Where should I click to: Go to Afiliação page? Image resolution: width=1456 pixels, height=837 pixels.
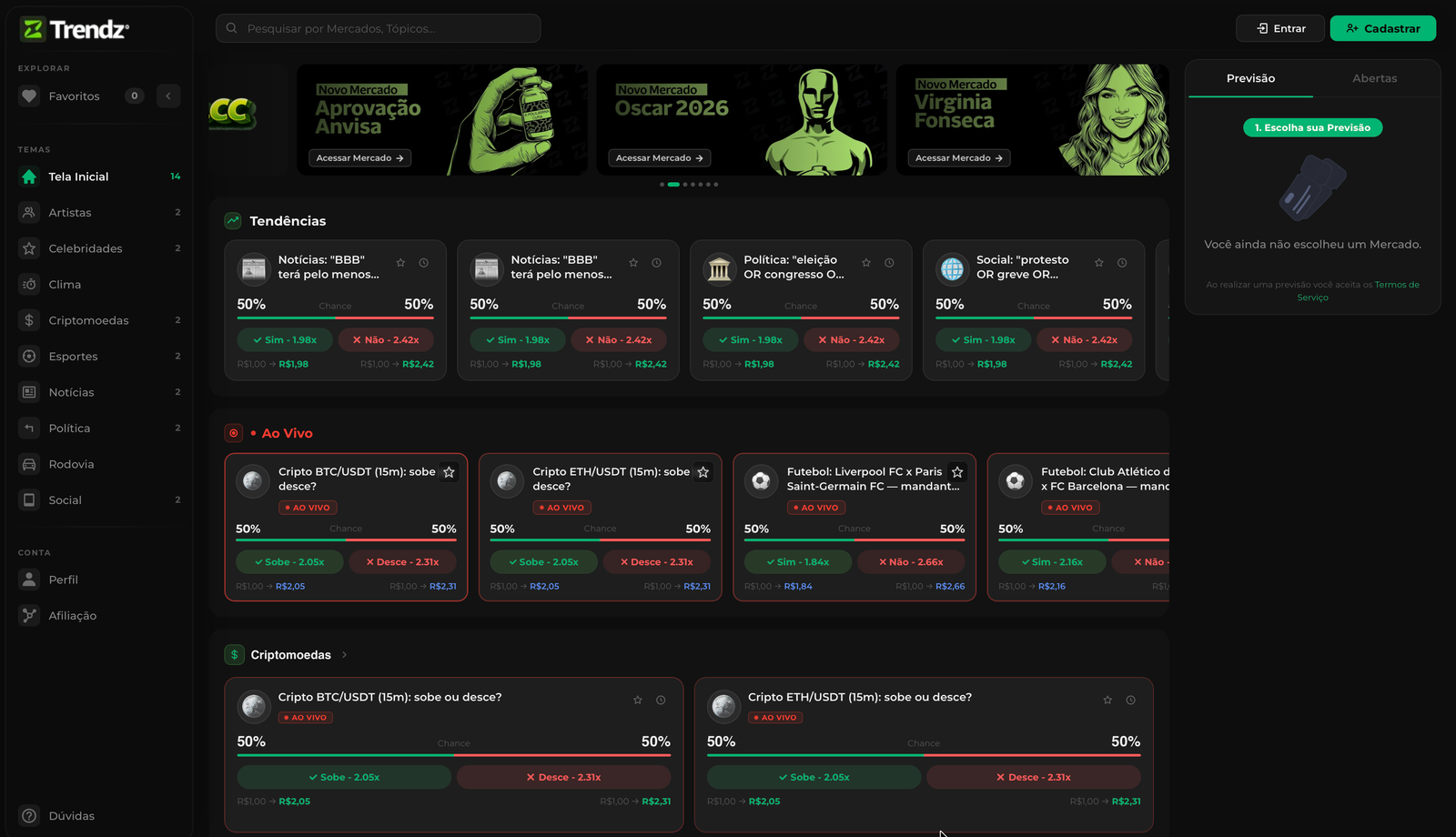point(72,616)
